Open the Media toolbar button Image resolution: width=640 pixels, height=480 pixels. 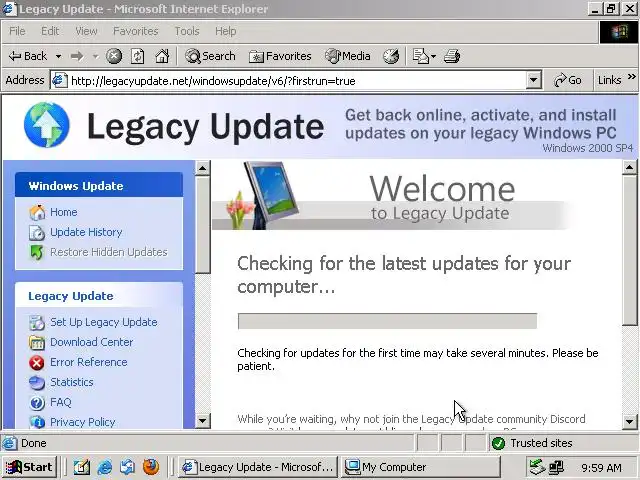coord(348,56)
